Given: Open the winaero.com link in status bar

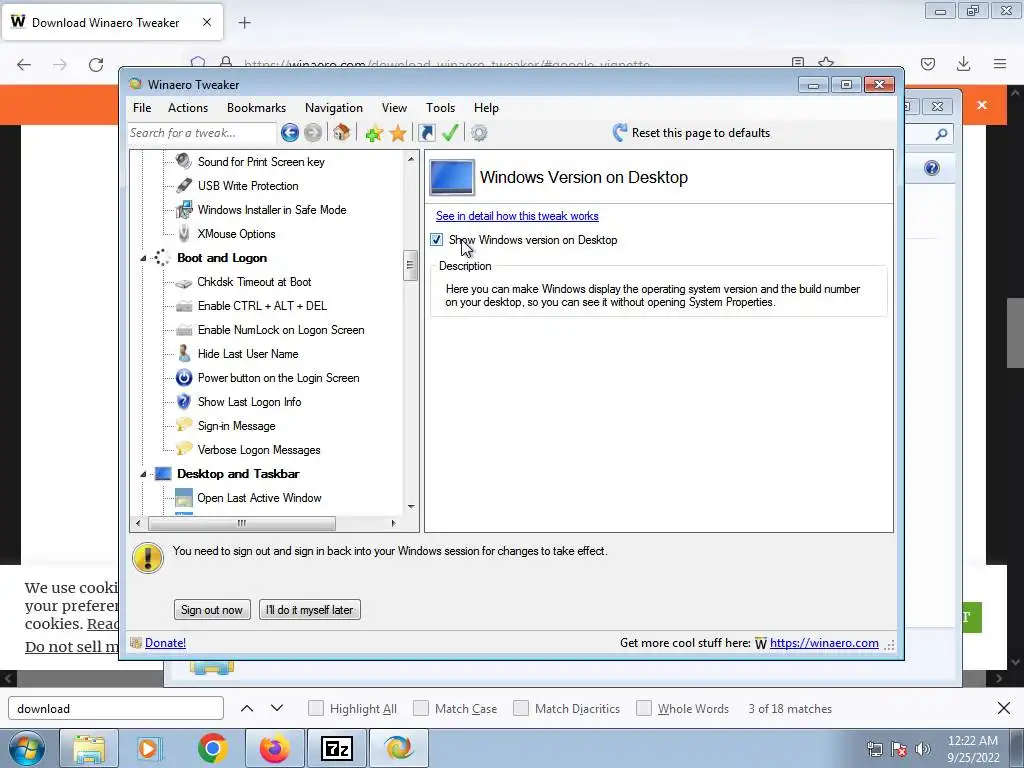Looking at the screenshot, I should point(824,643).
